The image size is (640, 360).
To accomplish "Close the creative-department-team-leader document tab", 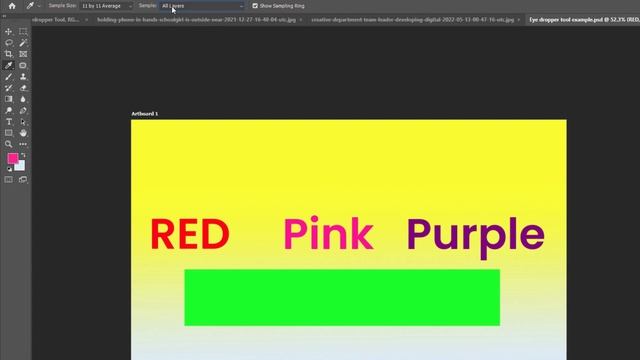I will tap(519, 20).
